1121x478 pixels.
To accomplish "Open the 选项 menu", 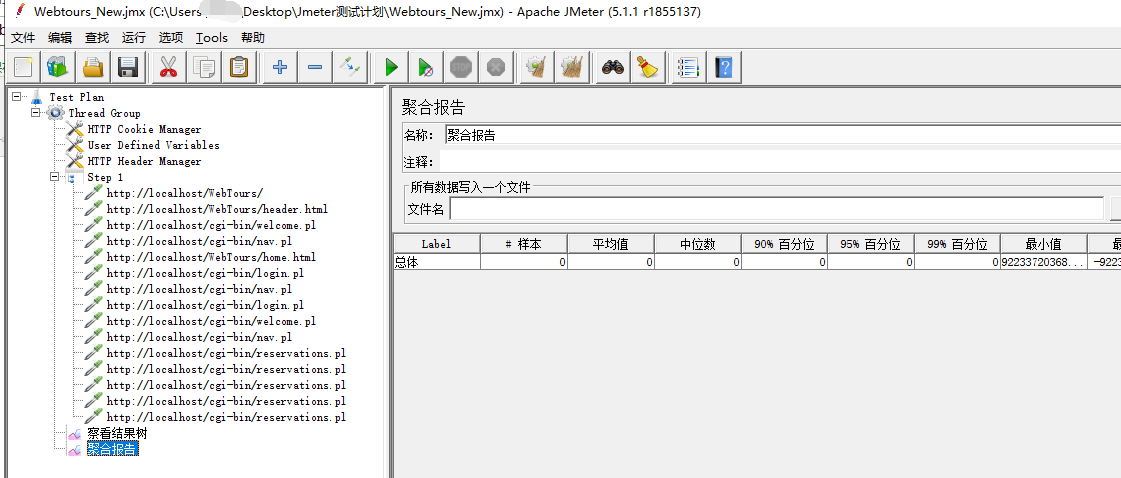I will (x=171, y=38).
